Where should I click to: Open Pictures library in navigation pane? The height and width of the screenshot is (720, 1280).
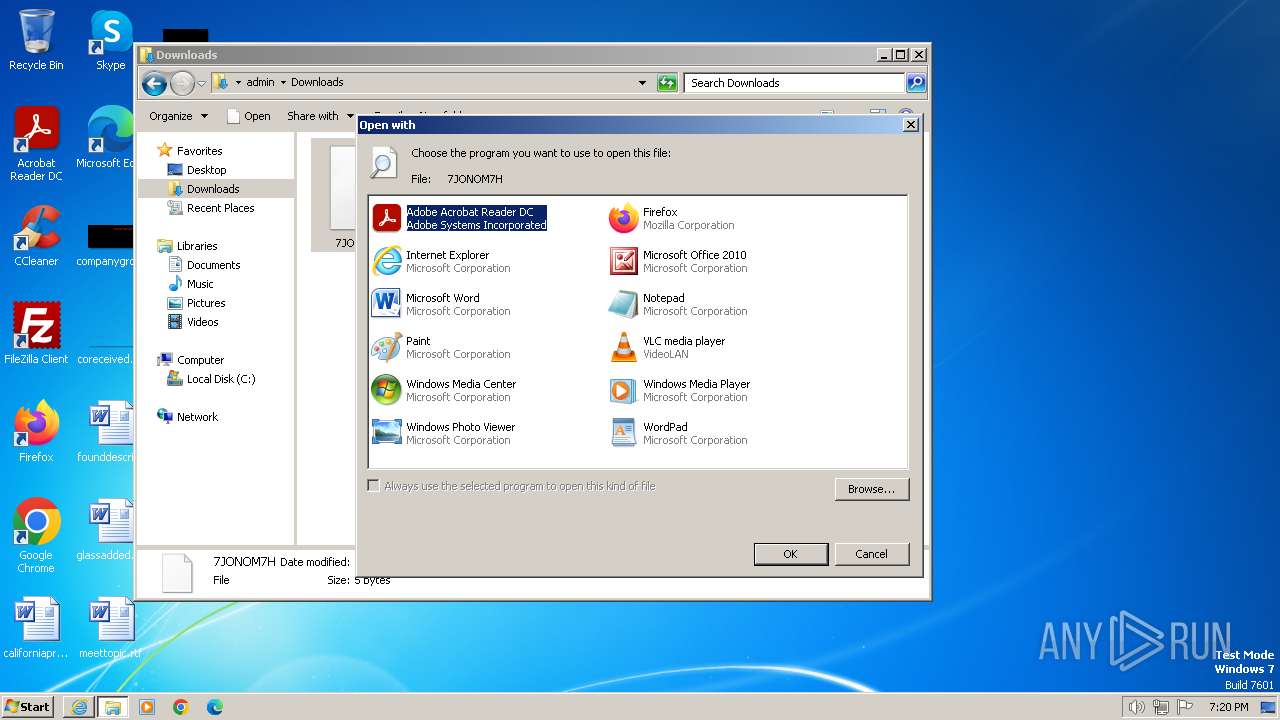pyautogui.click(x=206, y=303)
